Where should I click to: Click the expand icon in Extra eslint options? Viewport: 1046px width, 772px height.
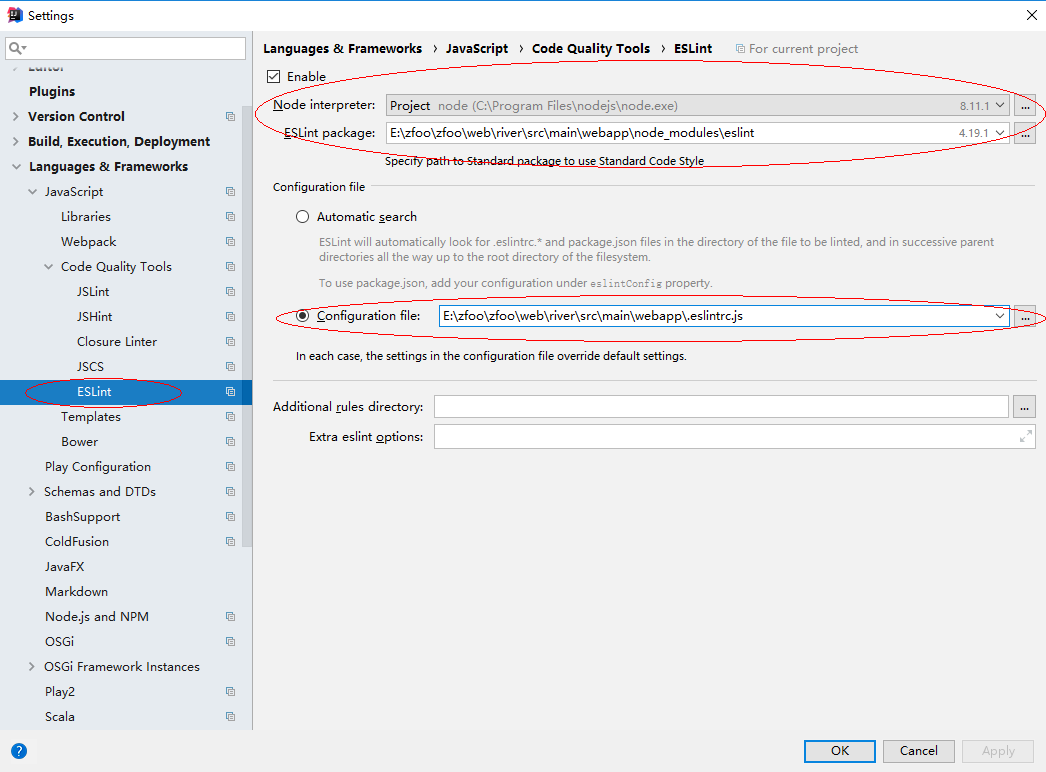(x=1026, y=437)
